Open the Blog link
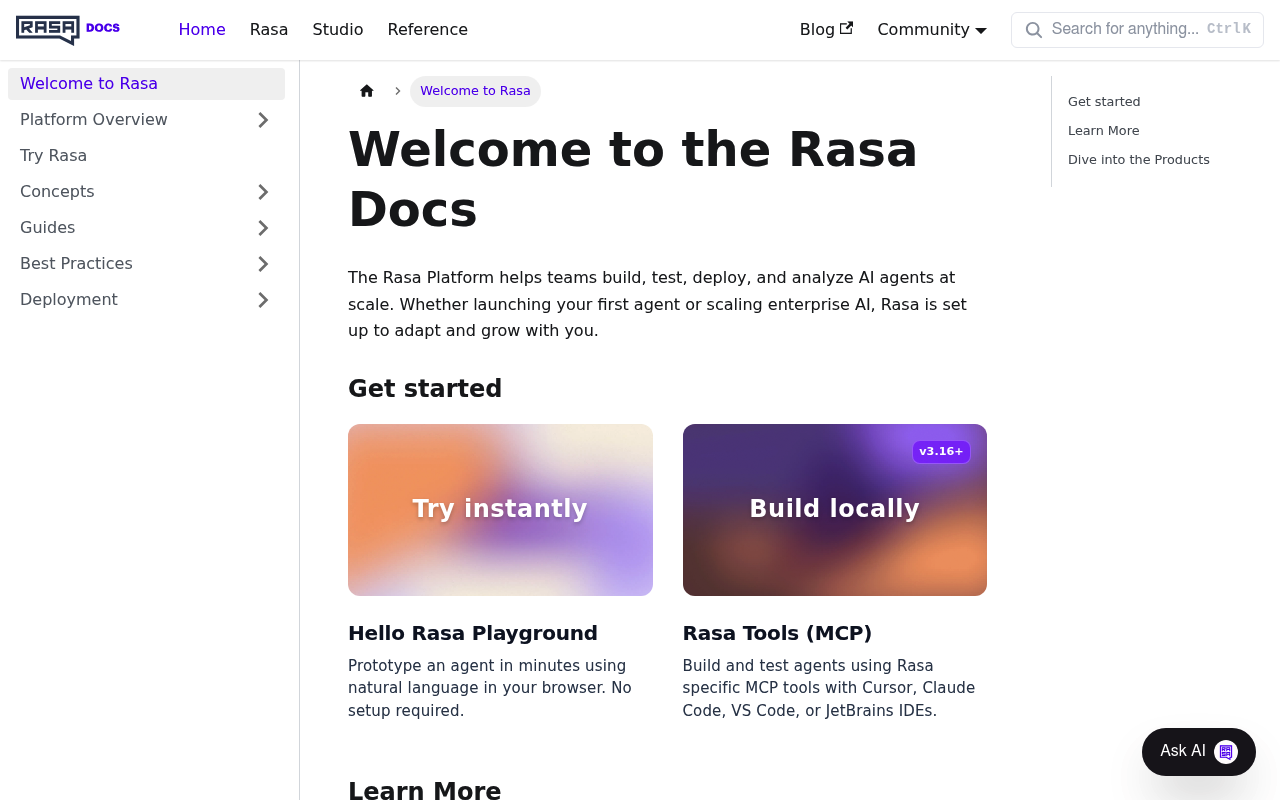The image size is (1280, 800). point(826,30)
